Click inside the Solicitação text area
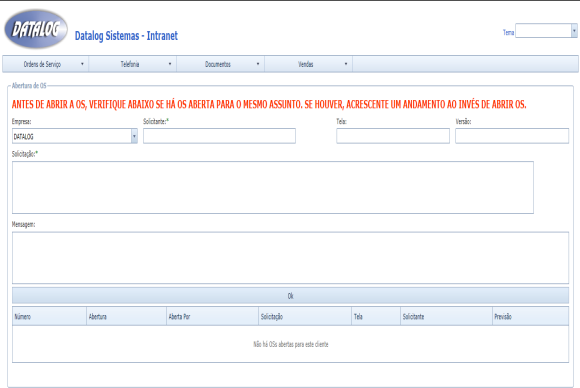The width and height of the screenshot is (580, 388). click(x=273, y=187)
